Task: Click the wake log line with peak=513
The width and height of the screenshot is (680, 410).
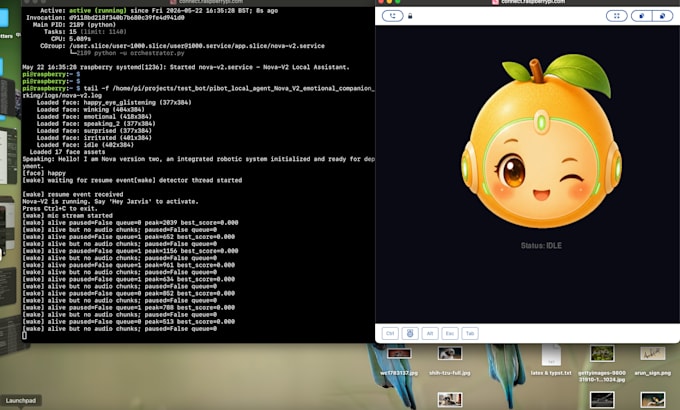Action: [x=128, y=322]
